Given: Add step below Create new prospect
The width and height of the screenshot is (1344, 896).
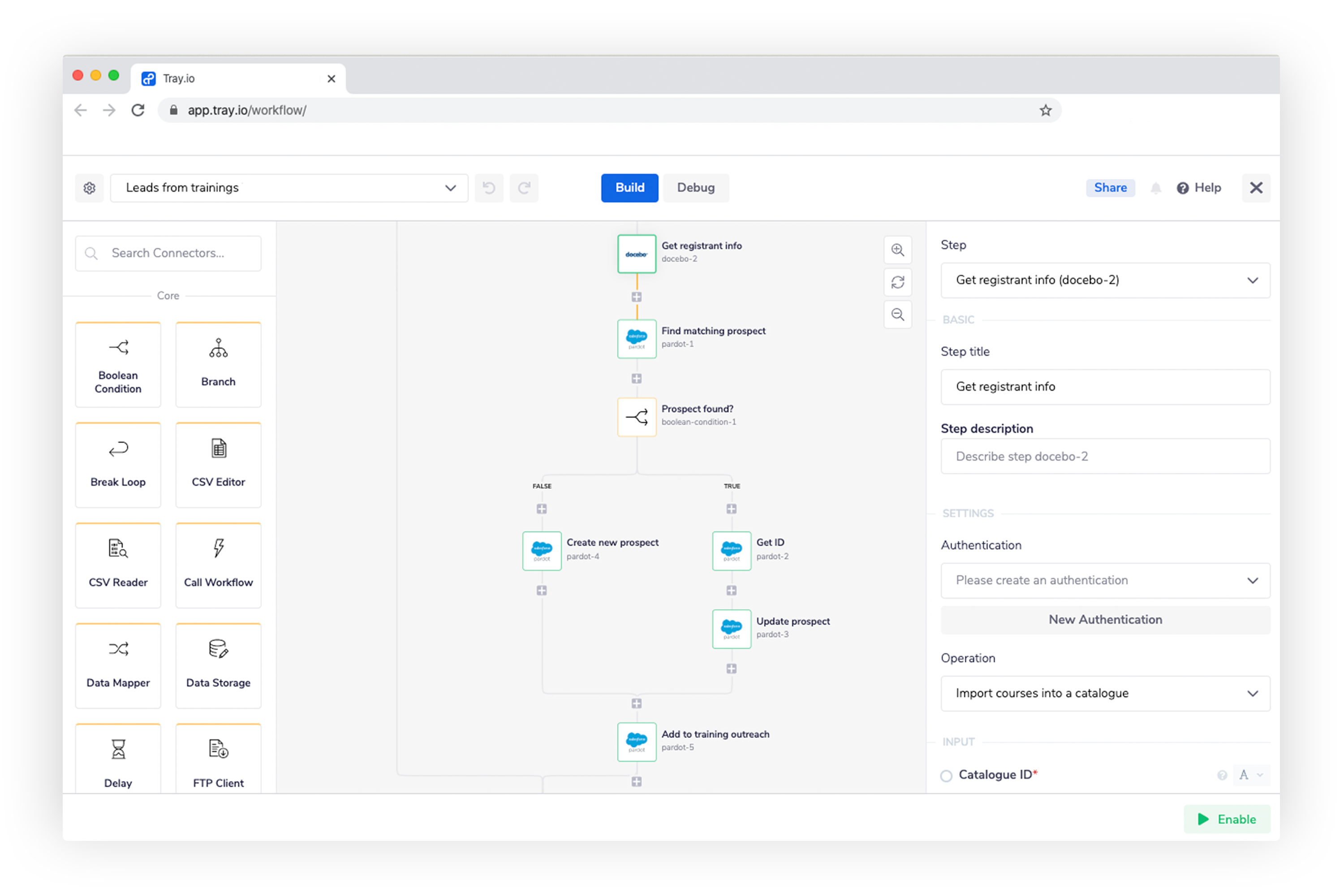Looking at the screenshot, I should coord(542,590).
